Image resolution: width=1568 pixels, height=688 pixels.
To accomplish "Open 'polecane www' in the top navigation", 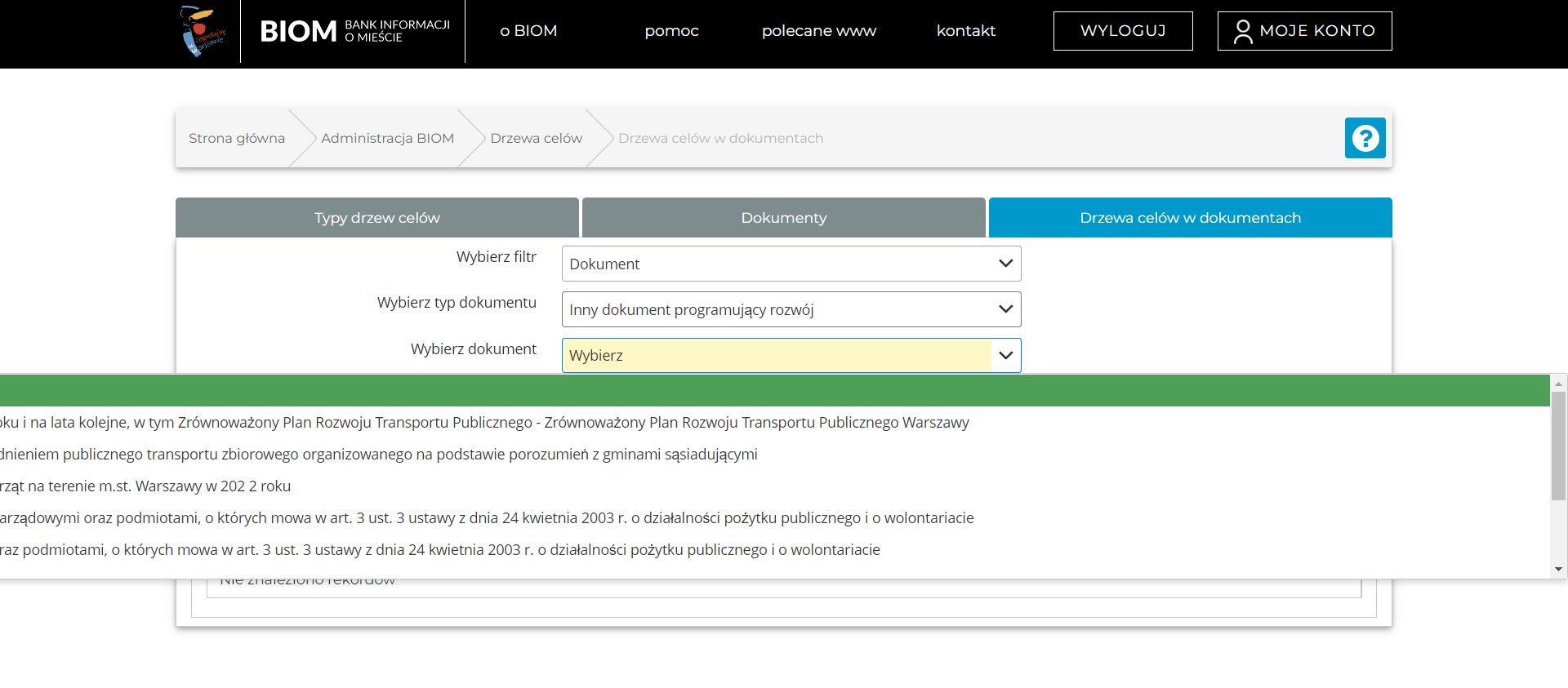I will coord(818,31).
